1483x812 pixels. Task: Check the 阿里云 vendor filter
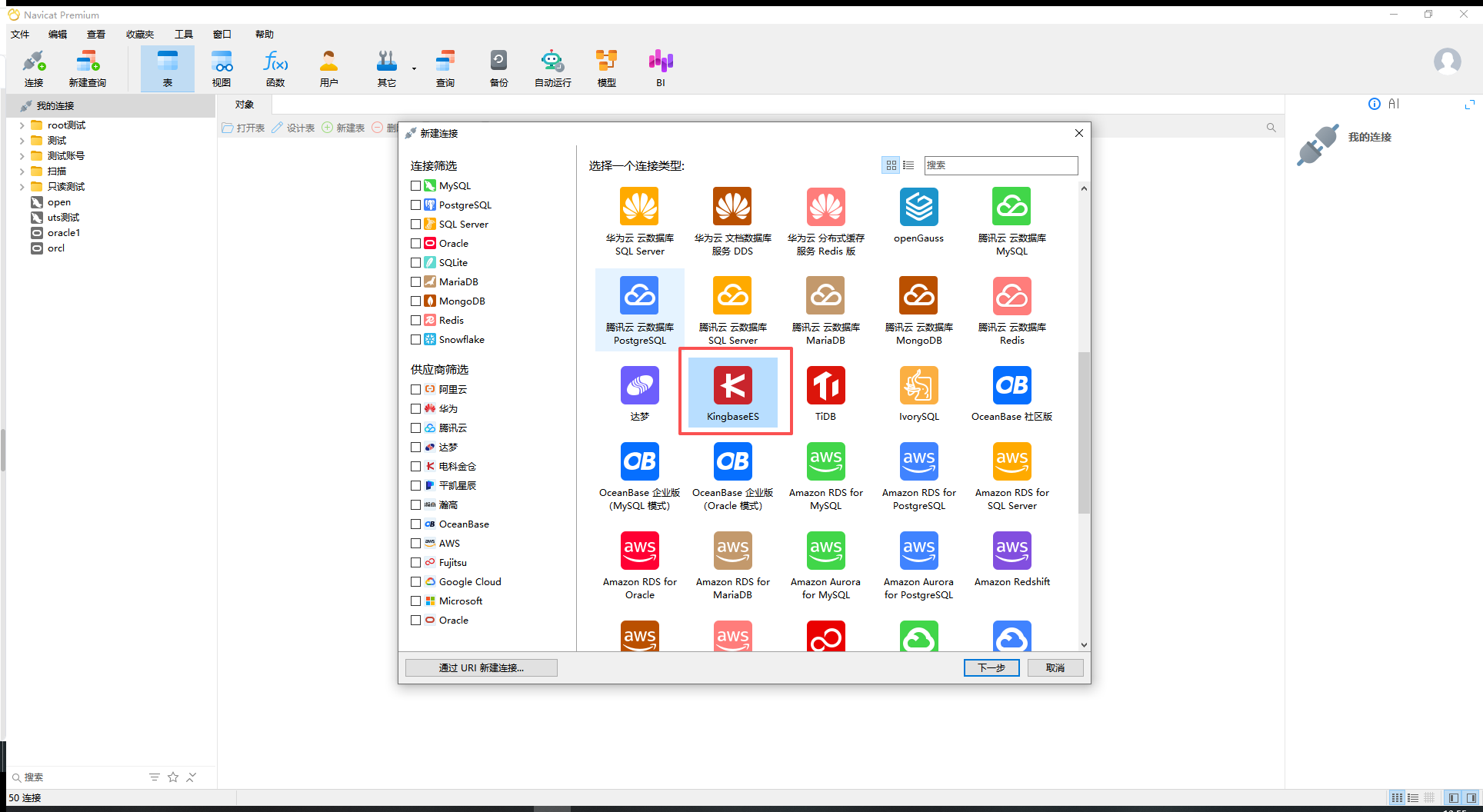point(416,390)
